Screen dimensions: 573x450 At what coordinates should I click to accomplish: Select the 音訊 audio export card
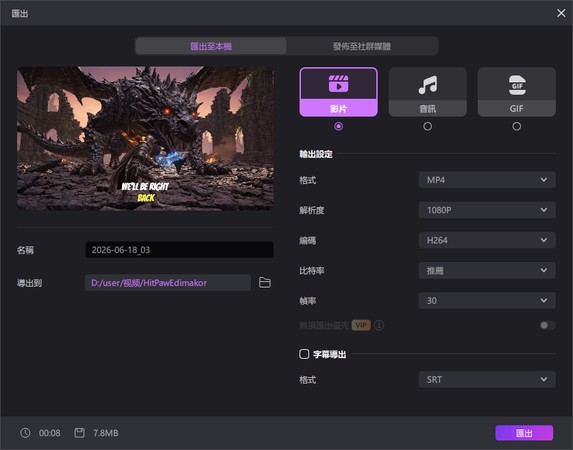tap(427, 92)
